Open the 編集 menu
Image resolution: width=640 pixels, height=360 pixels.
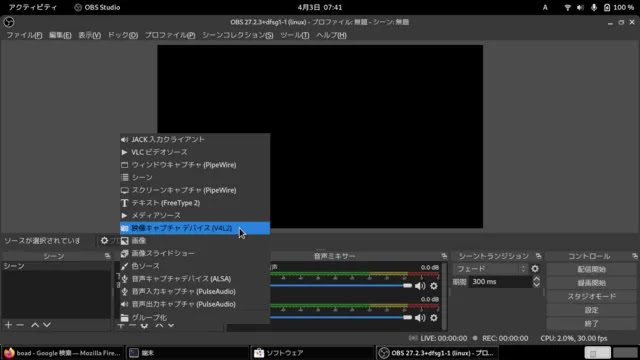pos(60,35)
